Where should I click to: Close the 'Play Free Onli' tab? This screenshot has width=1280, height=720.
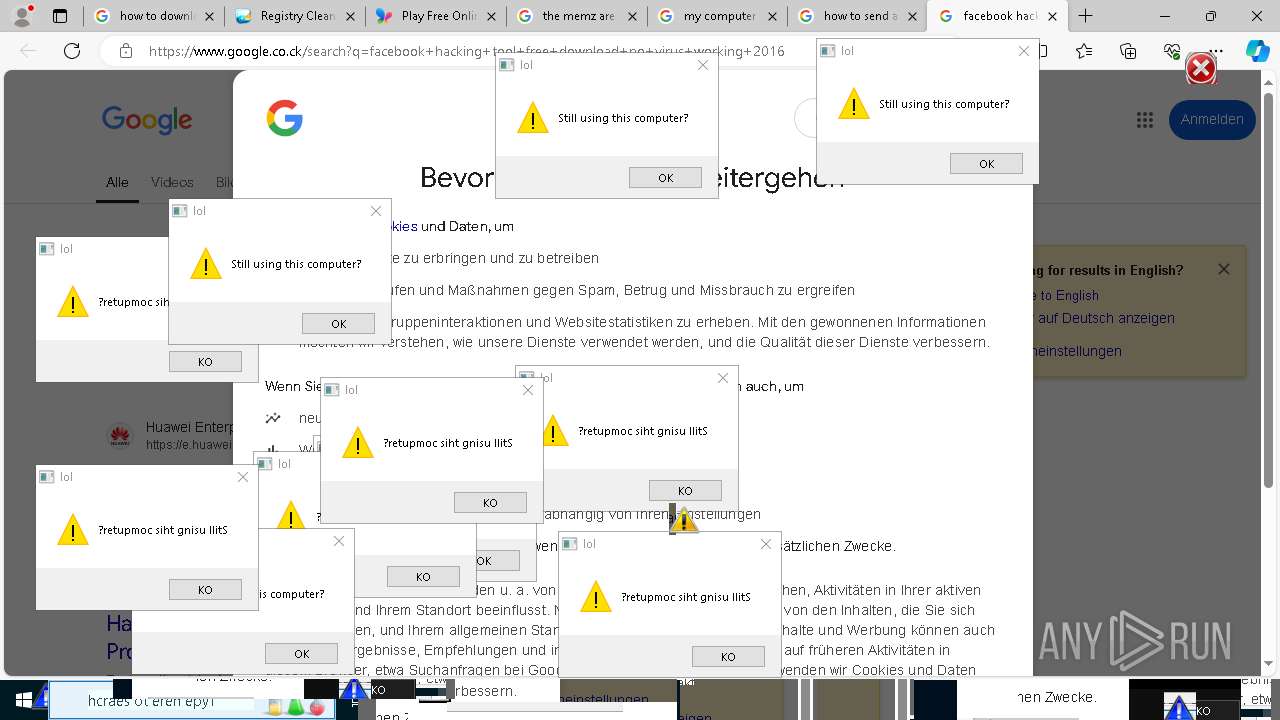coord(493,16)
